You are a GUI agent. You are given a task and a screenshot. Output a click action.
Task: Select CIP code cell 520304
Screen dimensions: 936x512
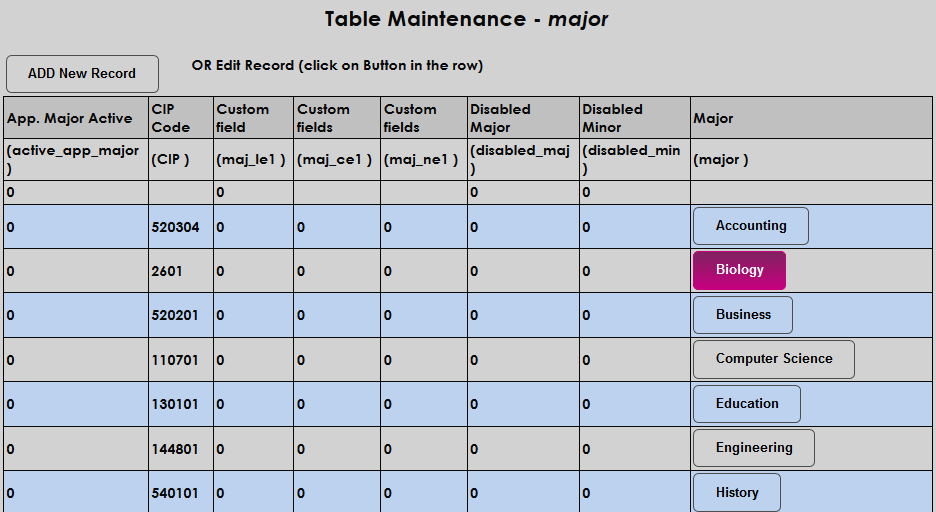tap(175, 227)
